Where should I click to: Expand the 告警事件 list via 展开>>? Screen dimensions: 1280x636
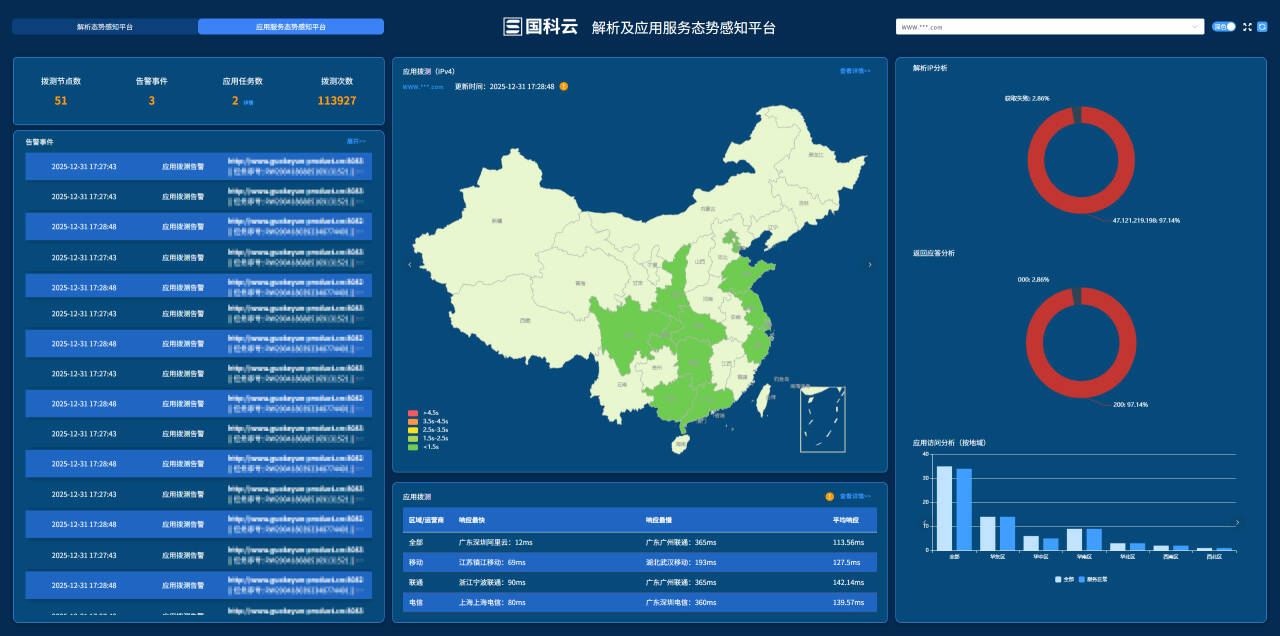click(x=356, y=142)
